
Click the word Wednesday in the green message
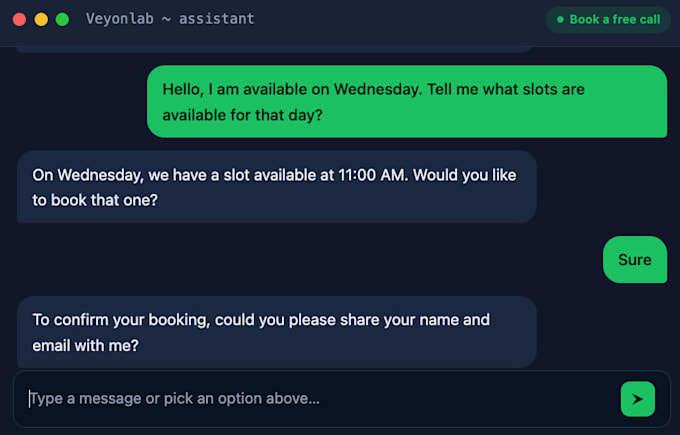point(377,89)
